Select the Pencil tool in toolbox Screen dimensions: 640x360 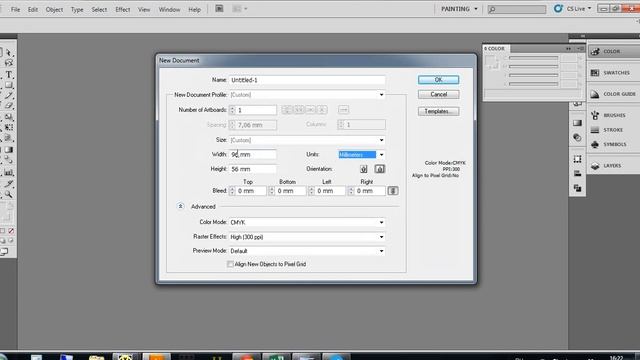coord(9,96)
